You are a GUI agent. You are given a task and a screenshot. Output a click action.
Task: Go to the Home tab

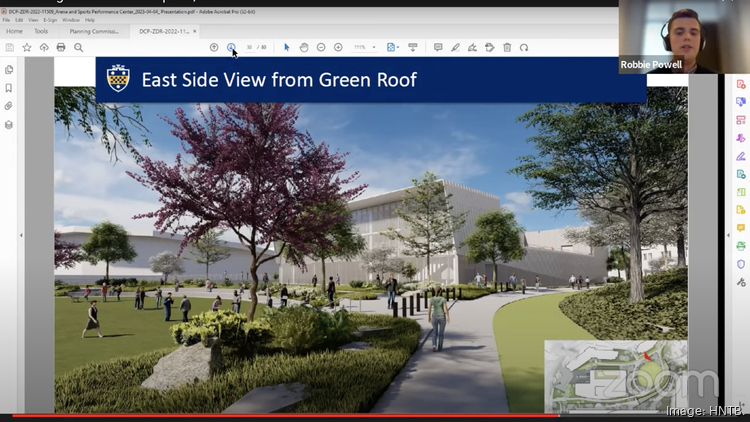(14, 31)
